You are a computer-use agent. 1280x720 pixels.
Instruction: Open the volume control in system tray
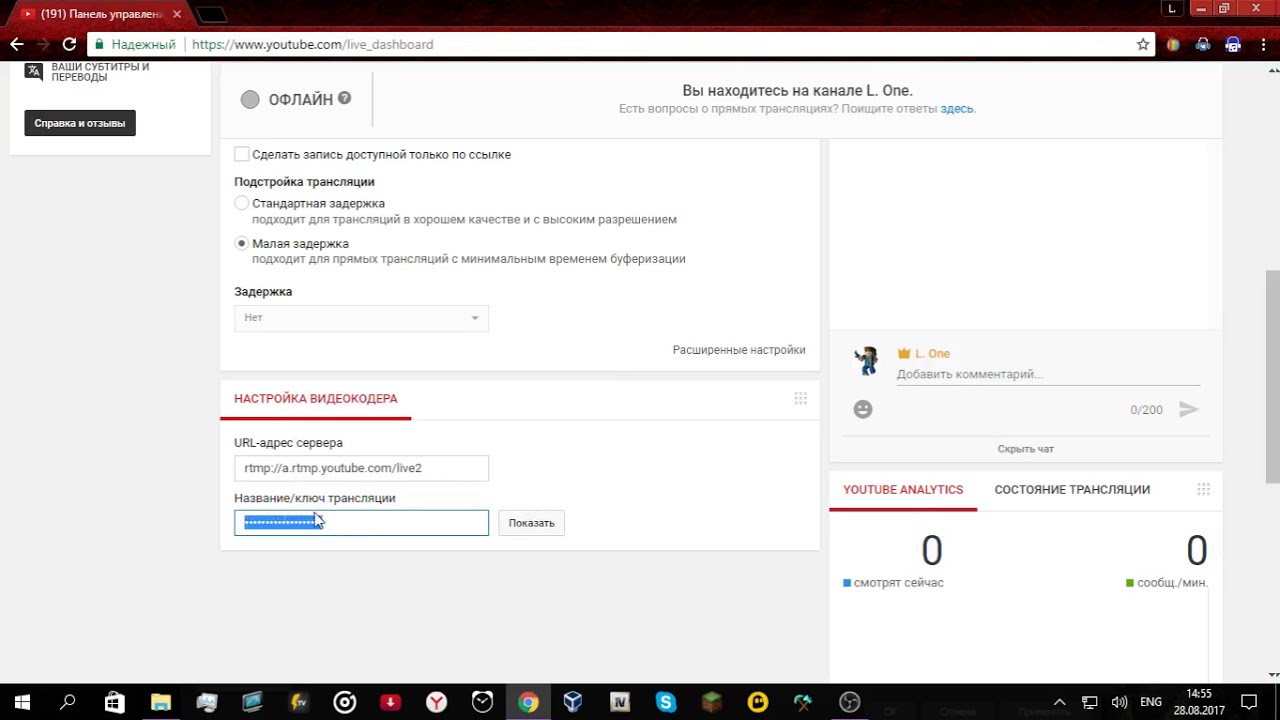coord(1119,702)
